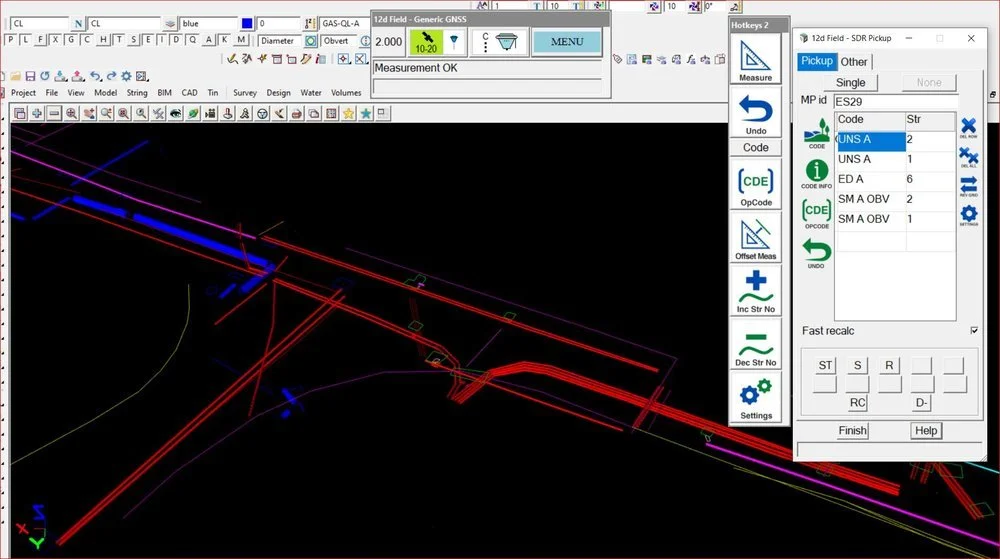This screenshot has width=1000, height=559.
Task: Click Dec Str No hotkey
Action: tap(755, 344)
